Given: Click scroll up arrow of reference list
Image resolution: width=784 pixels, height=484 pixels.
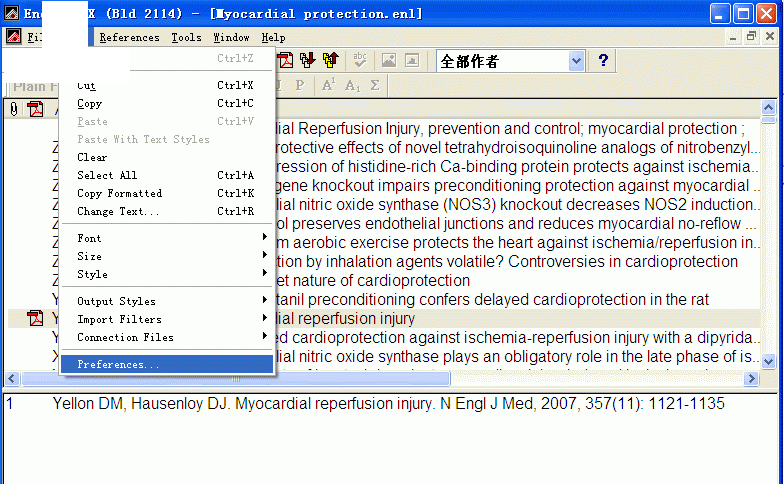Looking at the screenshot, I should click(768, 107).
